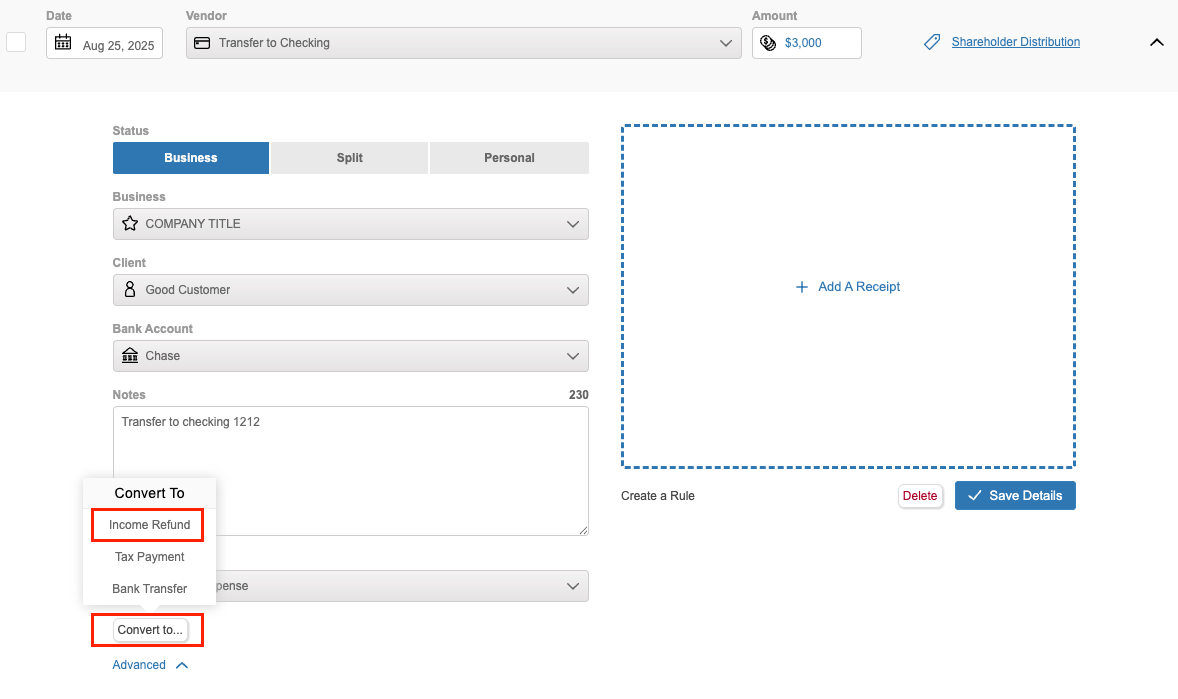
Task: Click the calendar icon in Date field
Action: [63, 43]
